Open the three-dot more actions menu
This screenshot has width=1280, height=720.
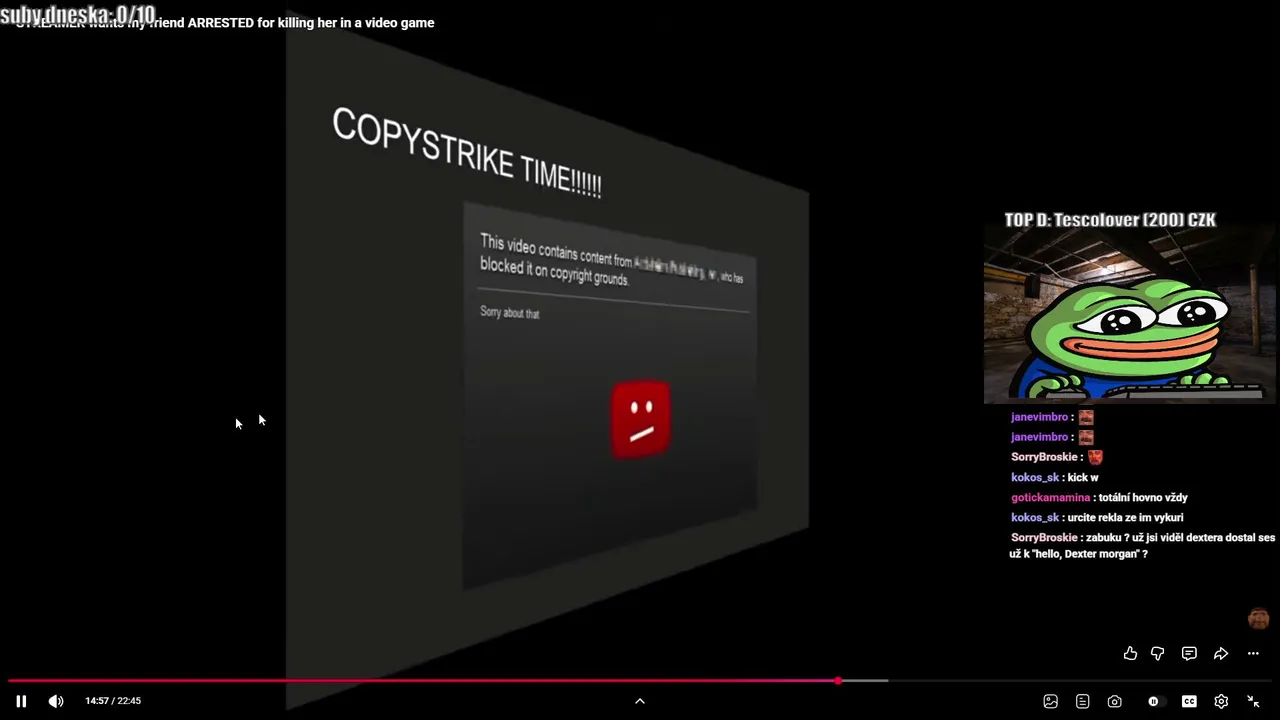[x=1253, y=653]
